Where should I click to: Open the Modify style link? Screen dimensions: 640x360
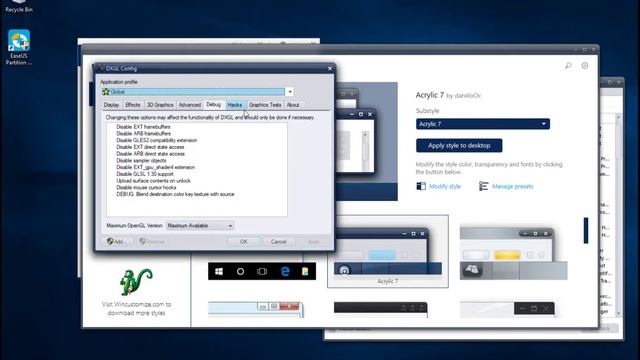[444, 187]
